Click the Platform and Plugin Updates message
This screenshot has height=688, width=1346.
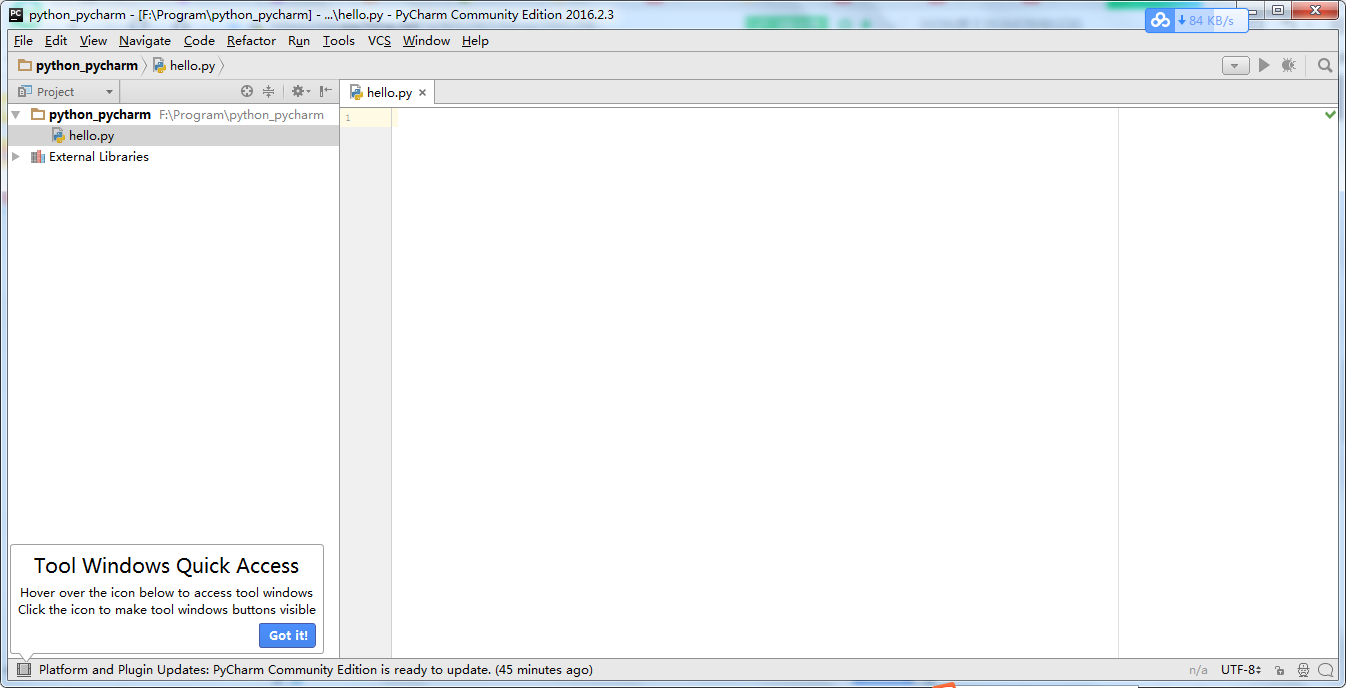(316, 670)
